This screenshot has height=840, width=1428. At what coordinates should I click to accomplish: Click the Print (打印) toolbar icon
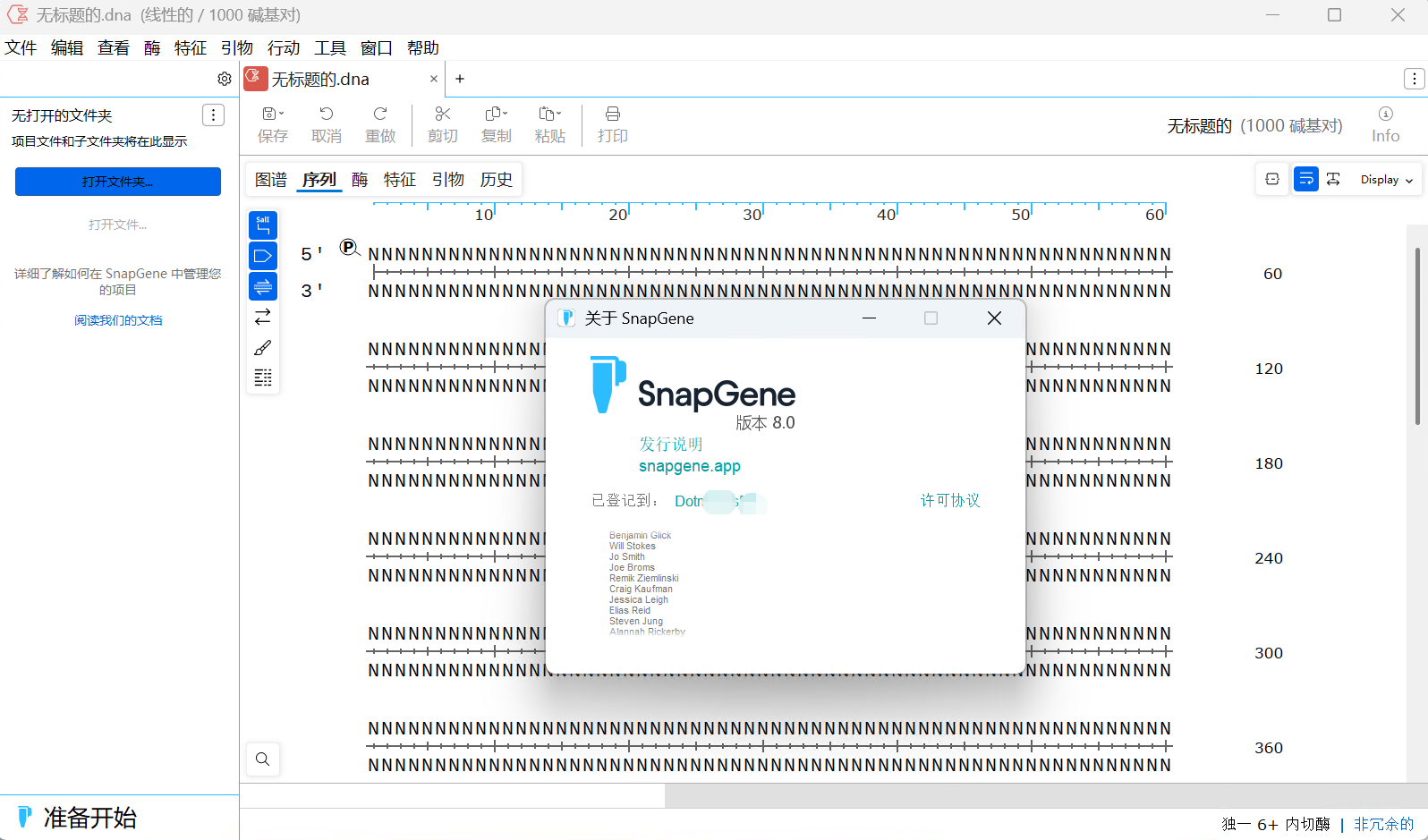coord(613,124)
